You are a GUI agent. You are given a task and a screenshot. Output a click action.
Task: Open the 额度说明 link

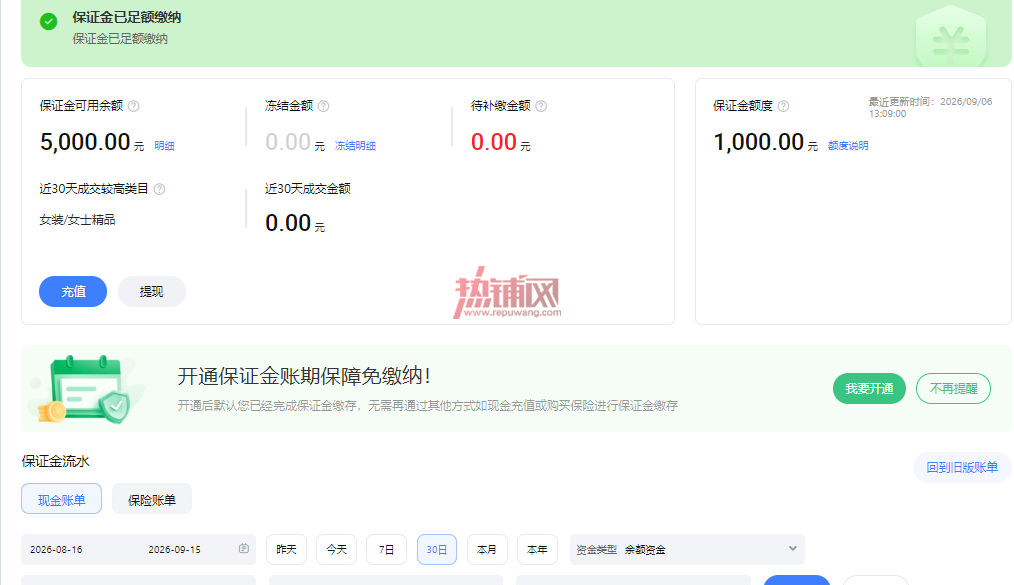point(848,146)
